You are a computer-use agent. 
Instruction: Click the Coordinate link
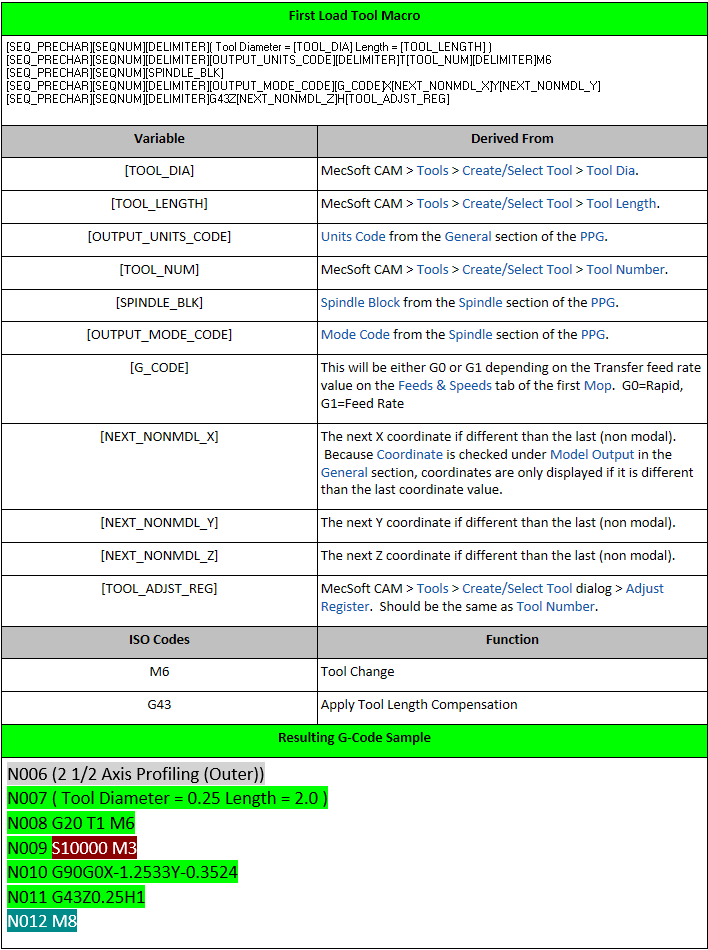click(409, 454)
